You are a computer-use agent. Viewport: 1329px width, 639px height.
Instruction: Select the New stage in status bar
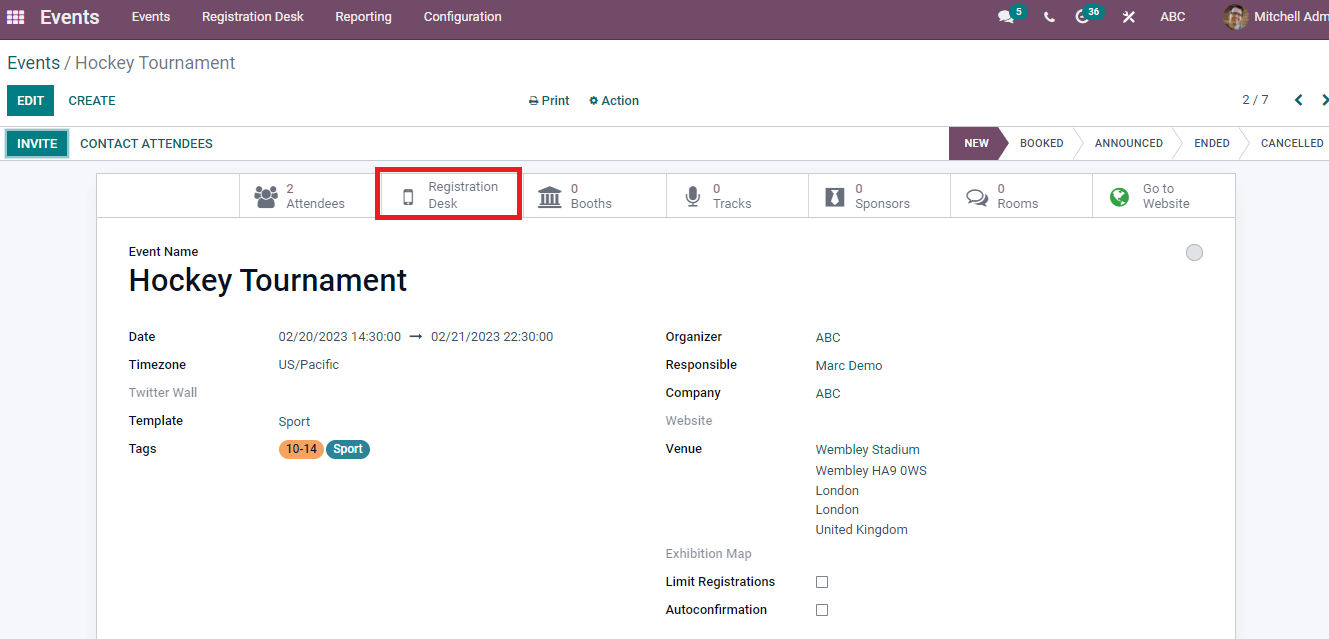(x=976, y=143)
